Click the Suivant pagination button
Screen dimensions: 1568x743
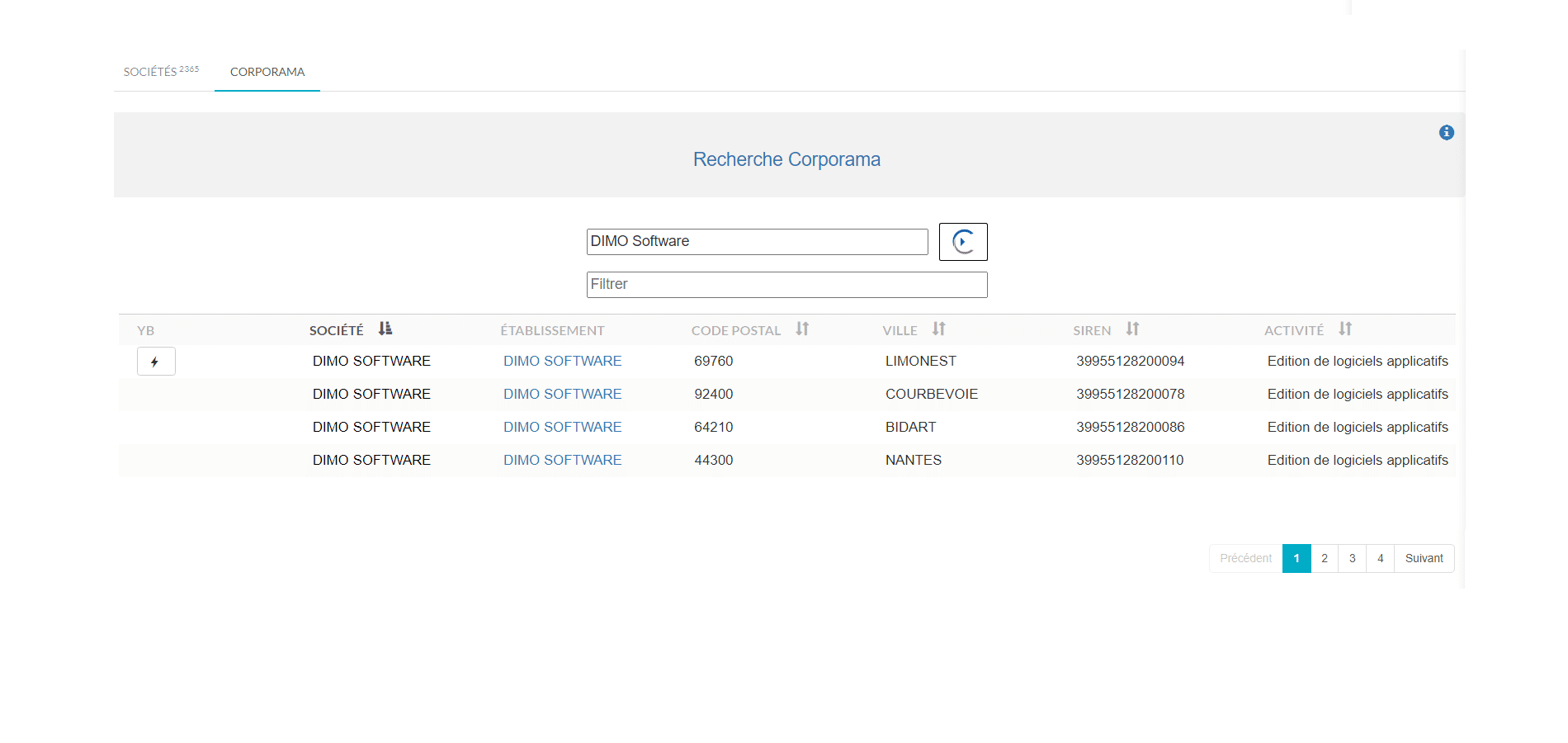pos(1424,559)
